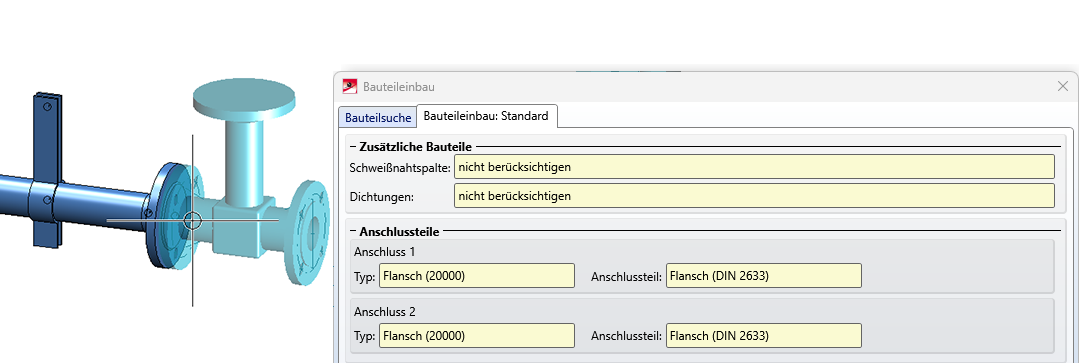The image size is (1079, 363).
Task: Click Anschluss 1 Typ field
Action: tap(476, 276)
